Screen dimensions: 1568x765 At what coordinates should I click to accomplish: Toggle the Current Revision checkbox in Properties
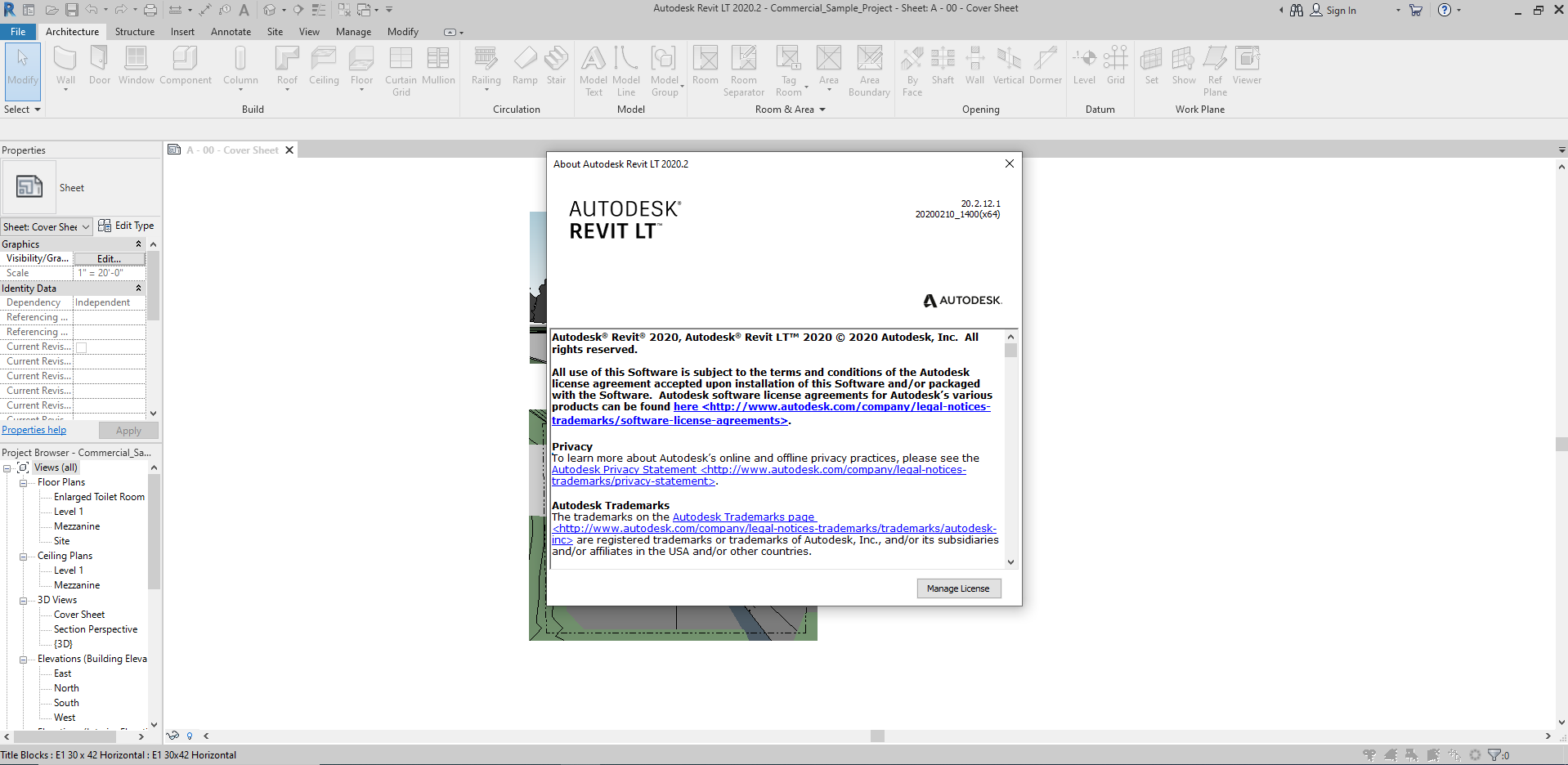81,347
